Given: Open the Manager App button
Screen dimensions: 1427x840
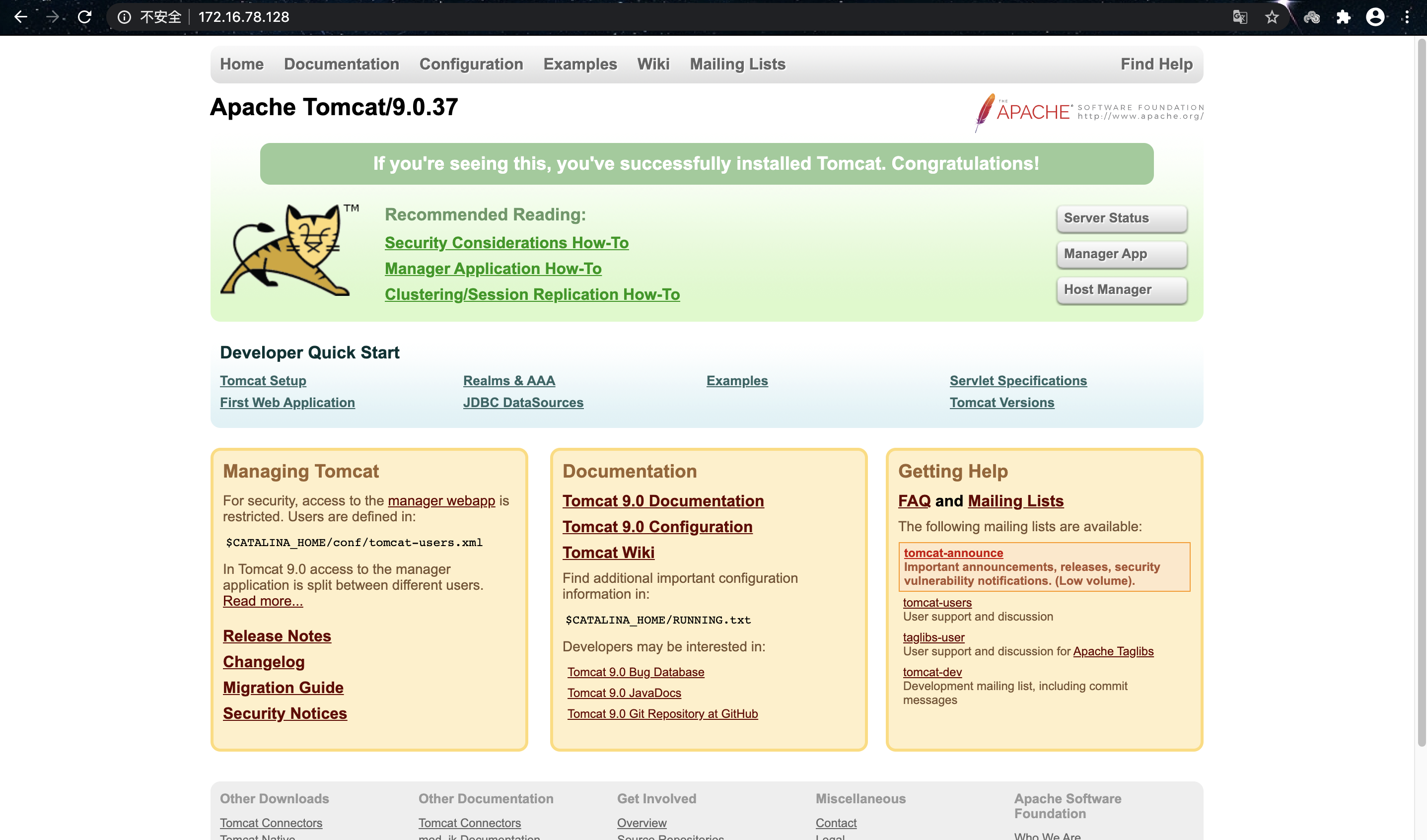Looking at the screenshot, I should tap(1121, 254).
